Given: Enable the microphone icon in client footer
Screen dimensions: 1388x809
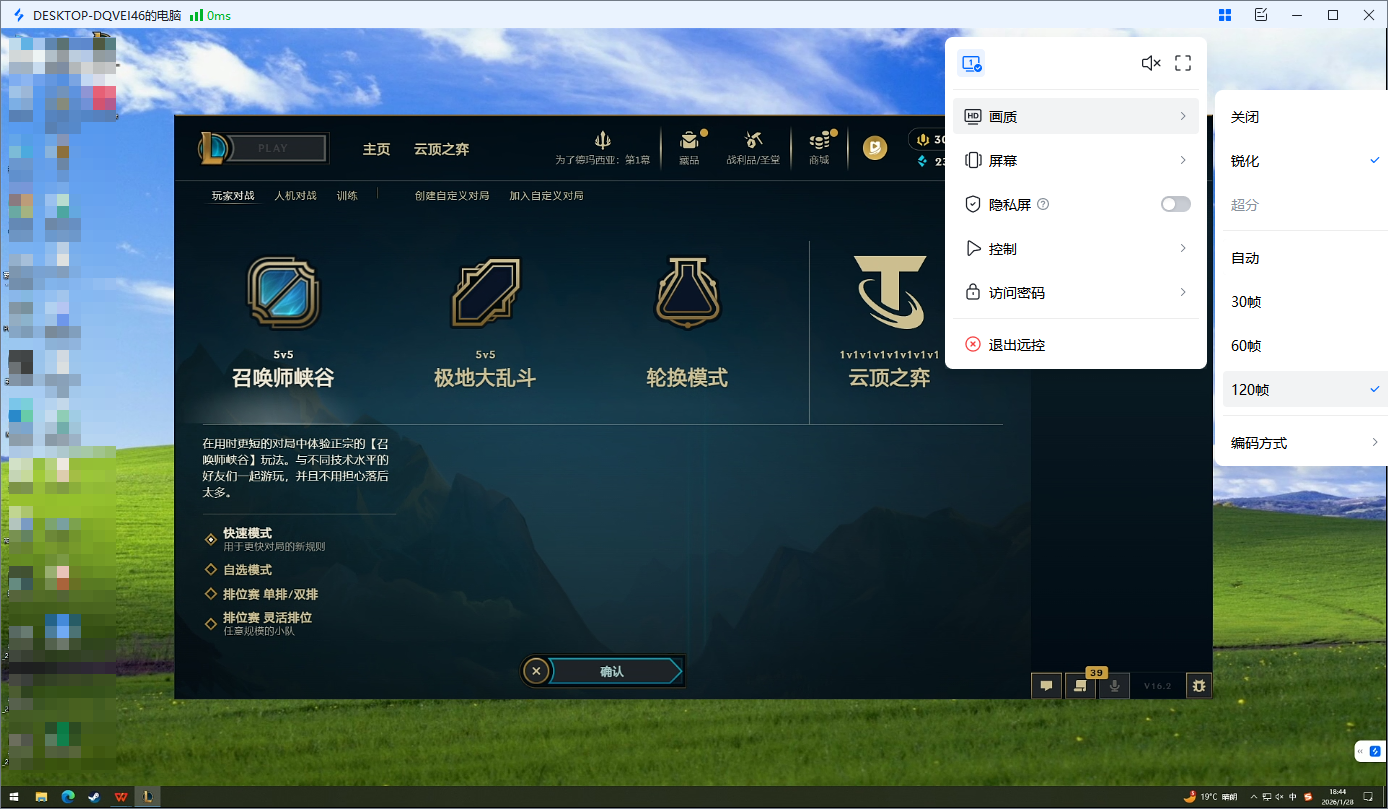Looking at the screenshot, I should (x=1113, y=686).
